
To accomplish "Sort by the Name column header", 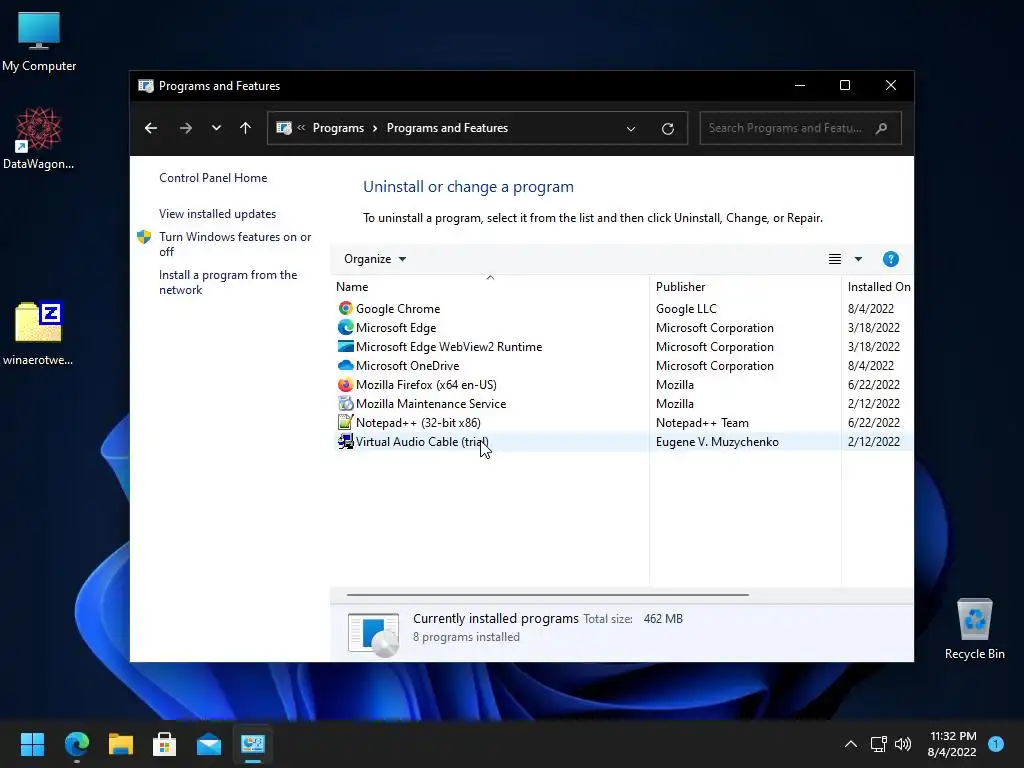I will coord(490,287).
